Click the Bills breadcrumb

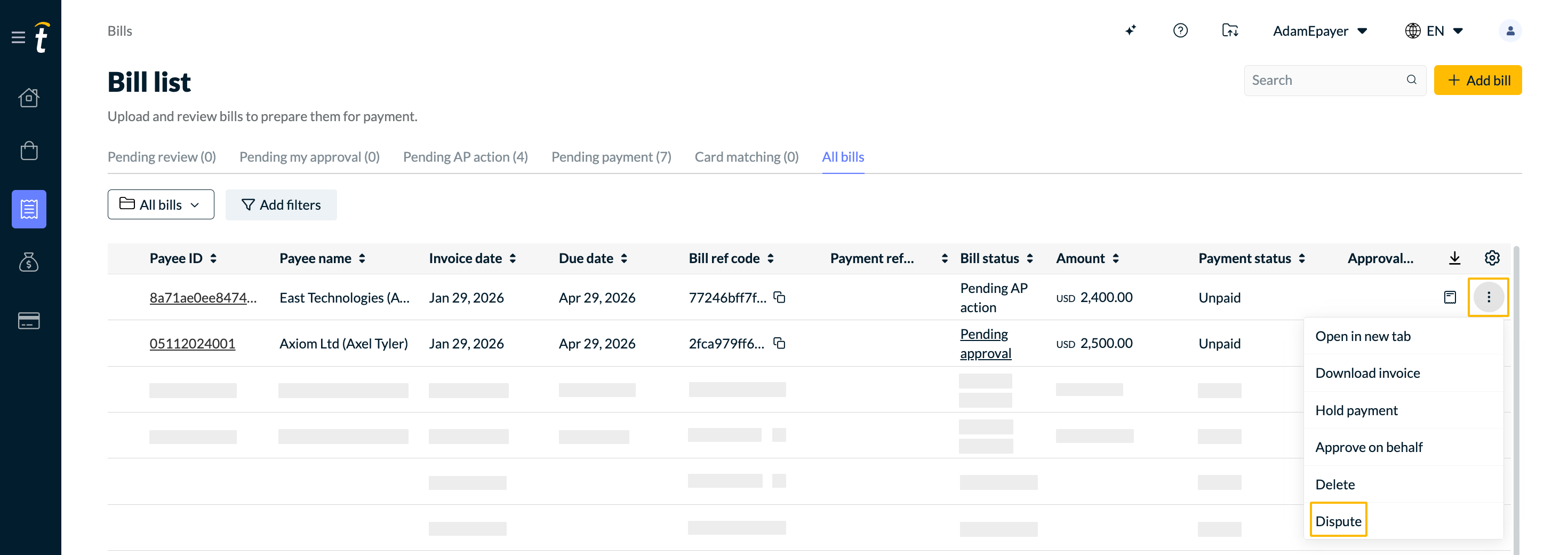tap(120, 31)
